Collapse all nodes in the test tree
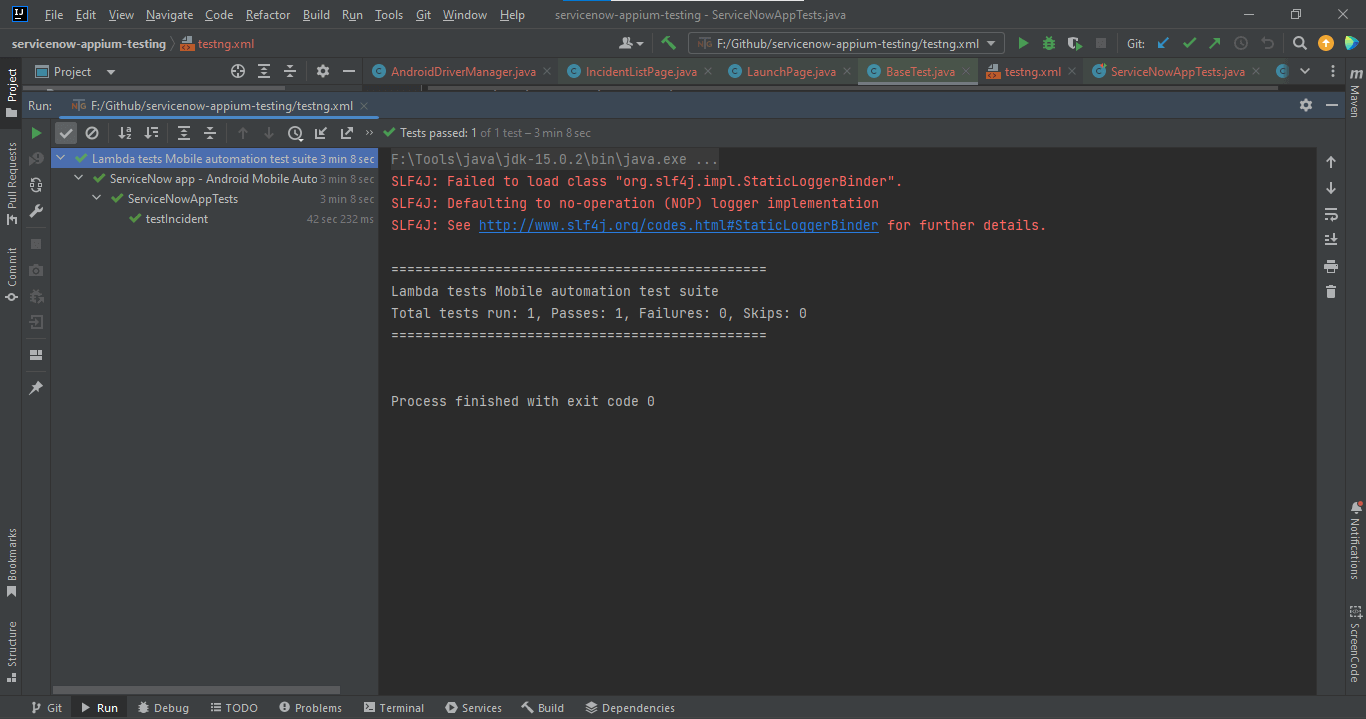Viewport: 1366px width, 719px height. (x=210, y=132)
